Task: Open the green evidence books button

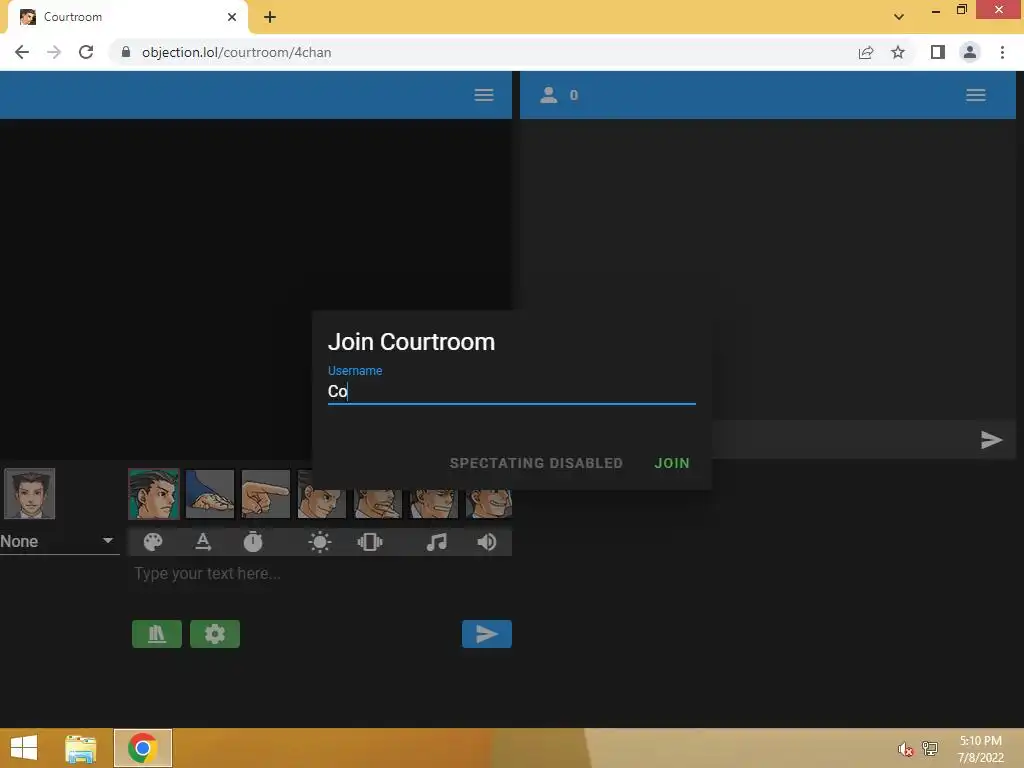Action: 157,634
